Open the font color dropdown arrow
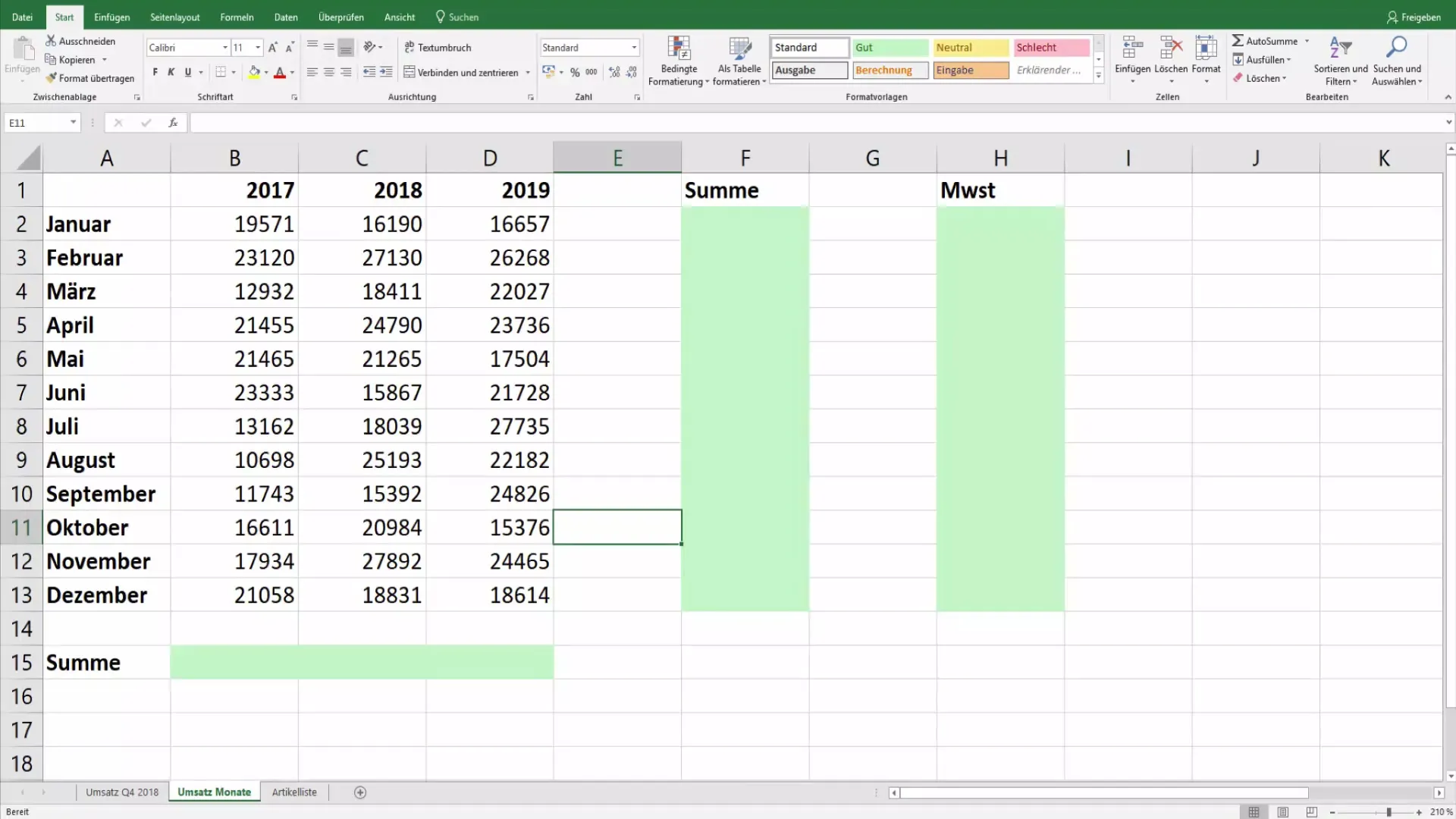 [292, 73]
